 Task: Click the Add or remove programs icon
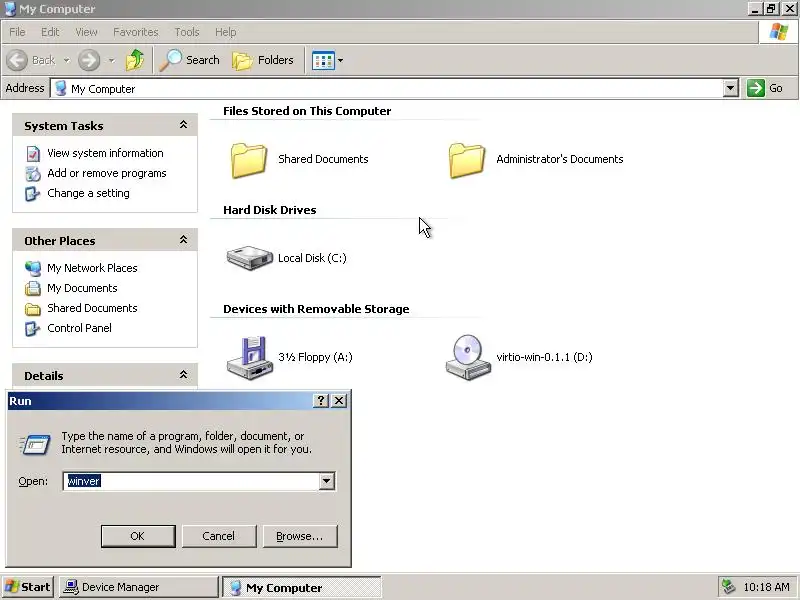33,173
